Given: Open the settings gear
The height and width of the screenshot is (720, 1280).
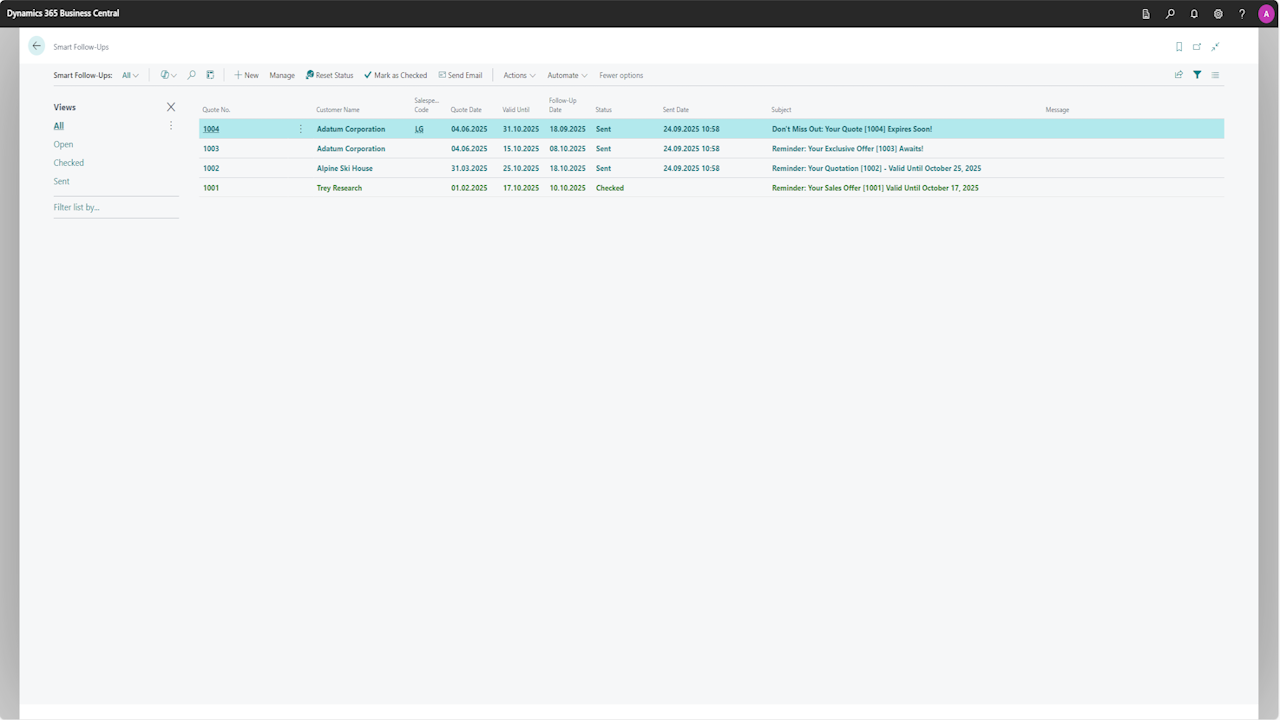Looking at the screenshot, I should [x=1218, y=14].
